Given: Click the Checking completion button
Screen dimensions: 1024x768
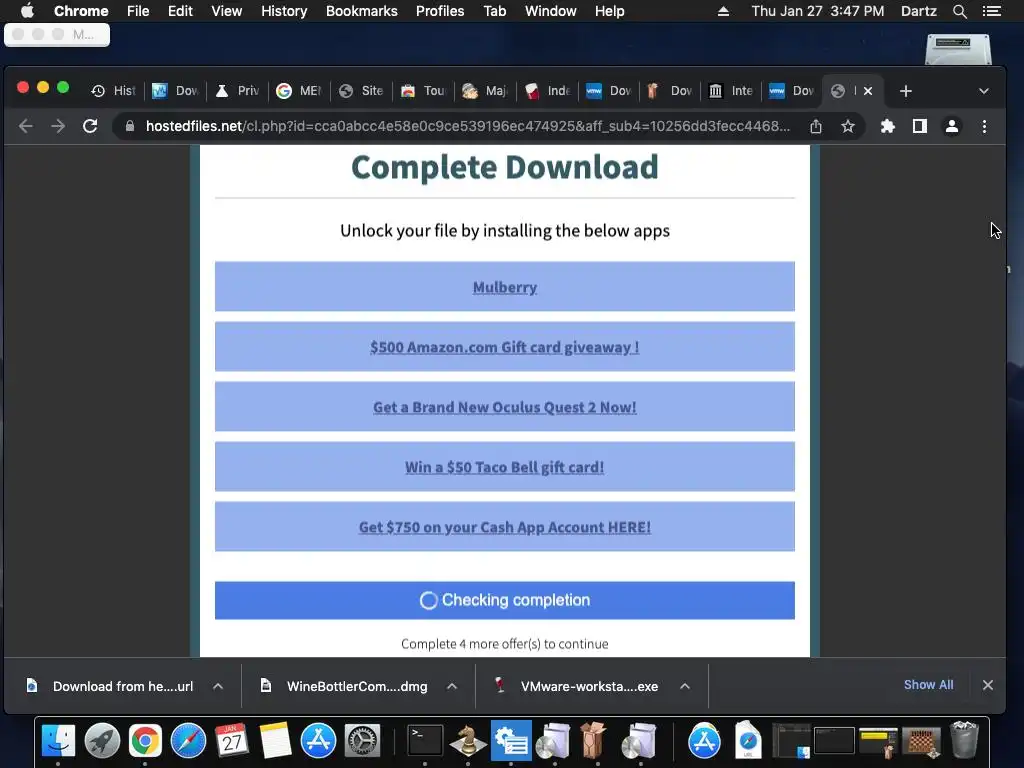Looking at the screenshot, I should (505, 600).
